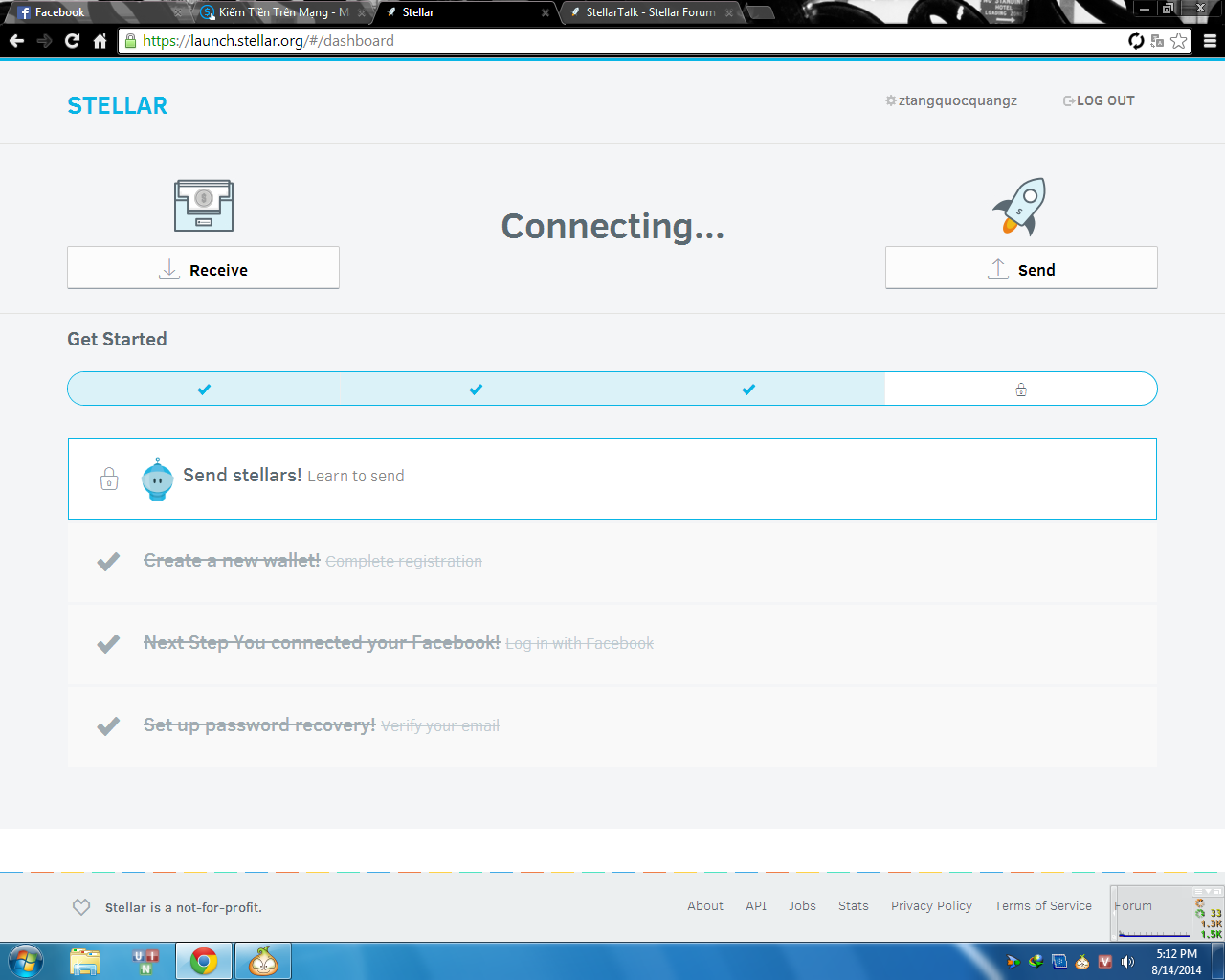Click the taskbar clock showing 5:12 PM
1225x980 pixels.
(1176, 962)
